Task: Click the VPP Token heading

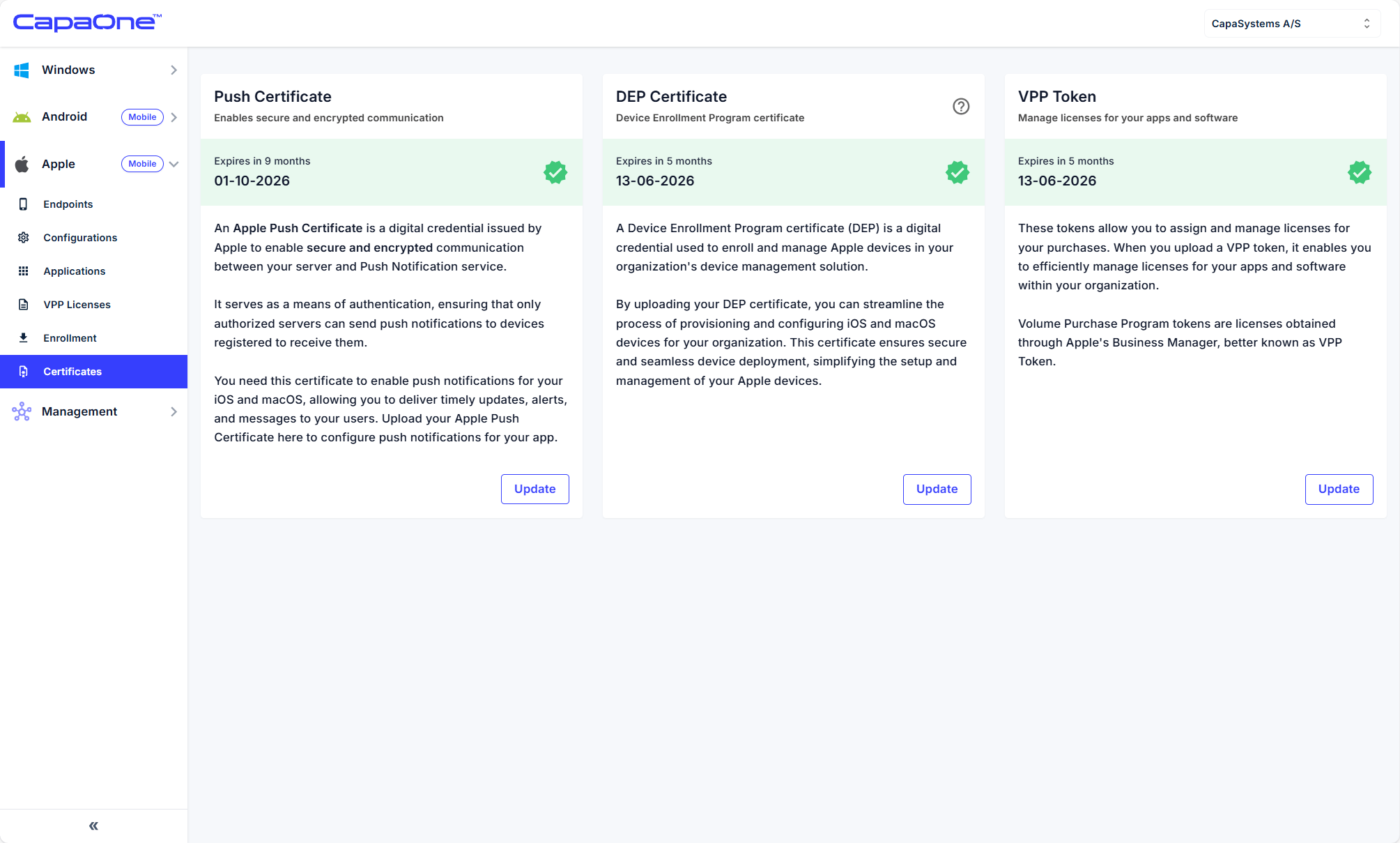Action: (x=1057, y=97)
